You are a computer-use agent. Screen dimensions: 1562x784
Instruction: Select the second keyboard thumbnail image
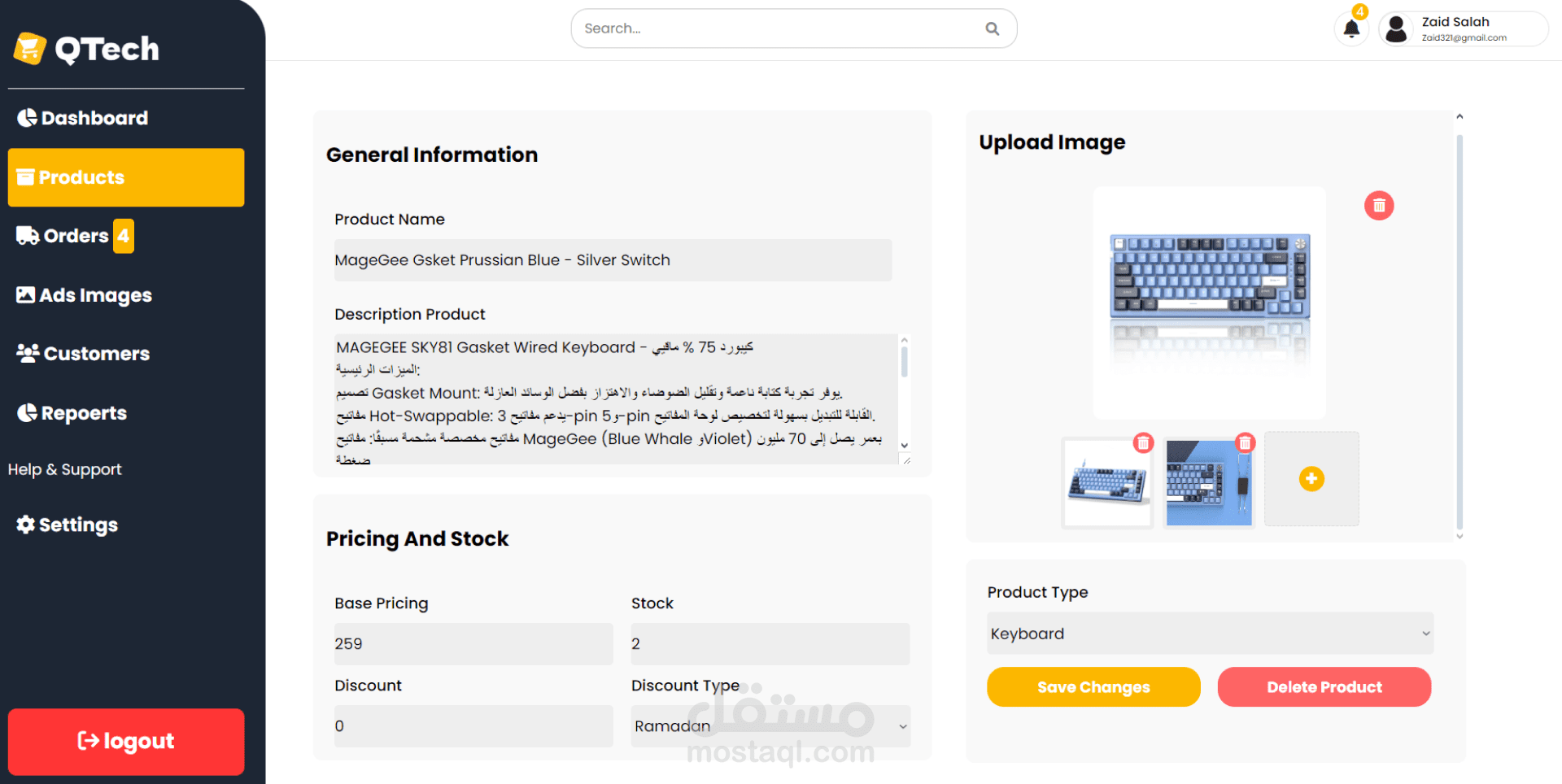coord(1209,482)
